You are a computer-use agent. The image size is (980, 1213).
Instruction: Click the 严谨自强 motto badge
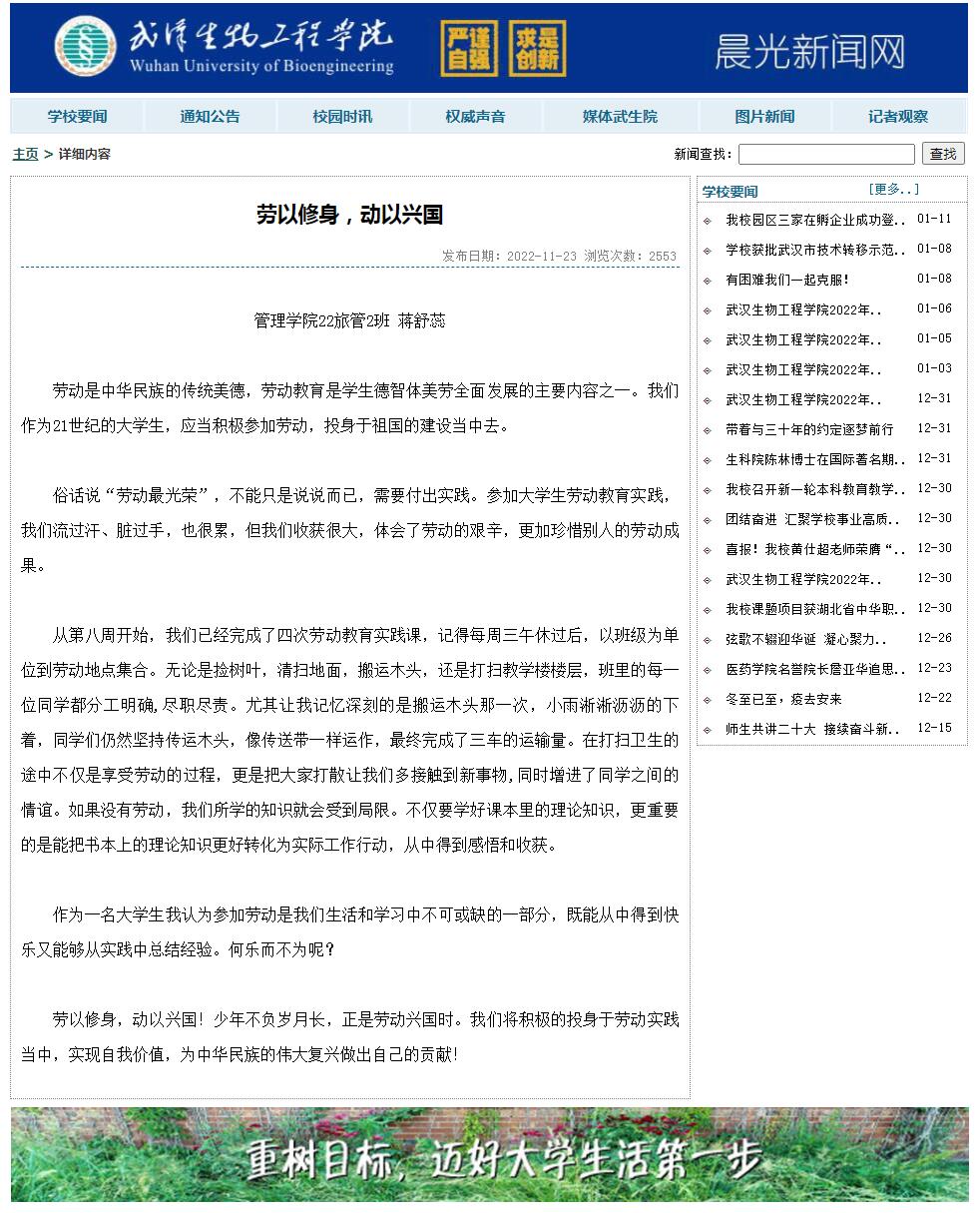pyautogui.click(x=469, y=49)
